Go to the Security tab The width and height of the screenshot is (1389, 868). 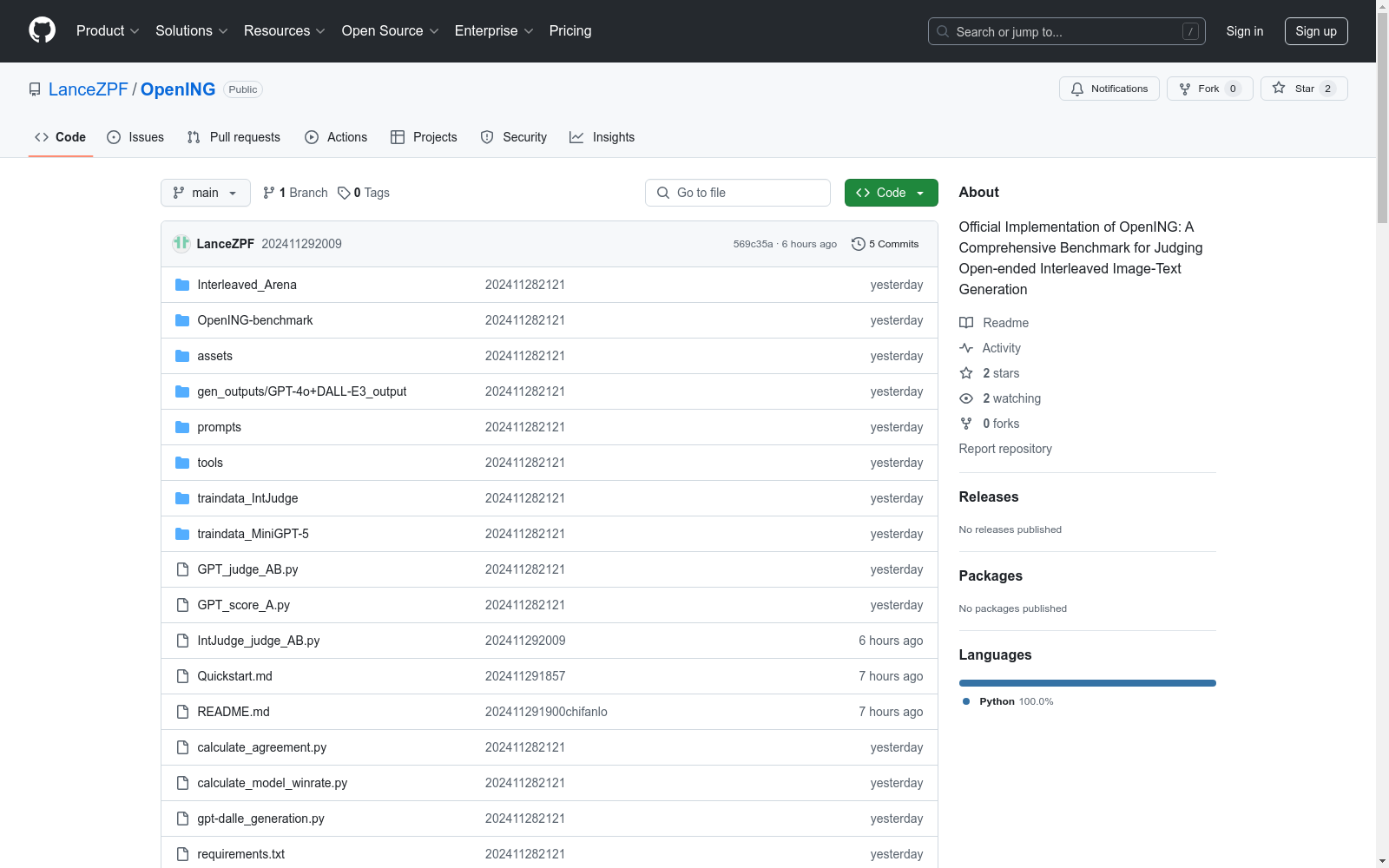514,137
